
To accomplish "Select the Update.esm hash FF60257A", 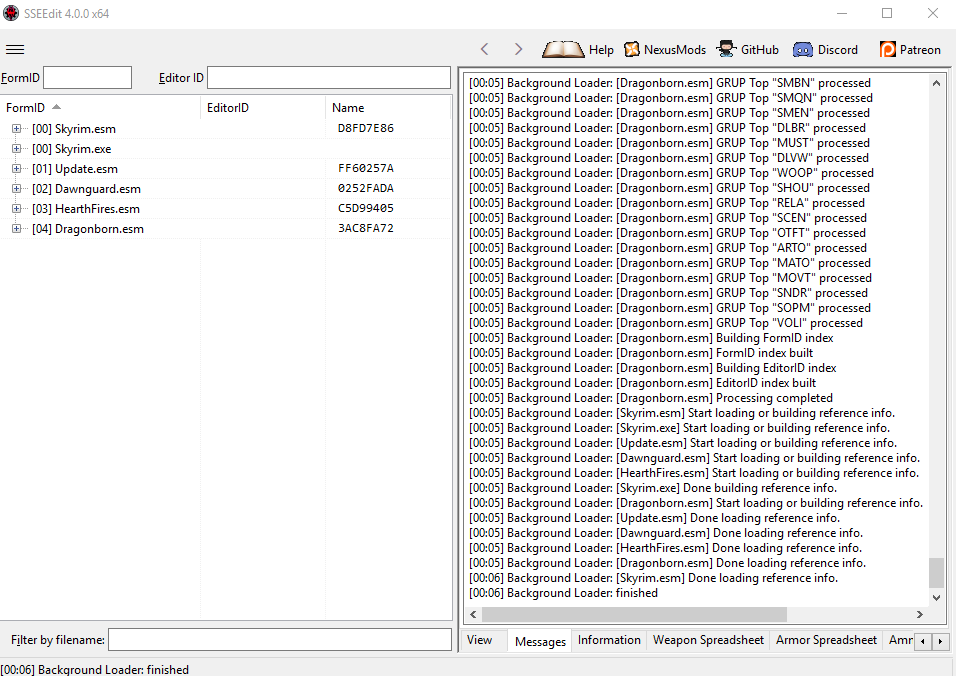I will (x=366, y=168).
